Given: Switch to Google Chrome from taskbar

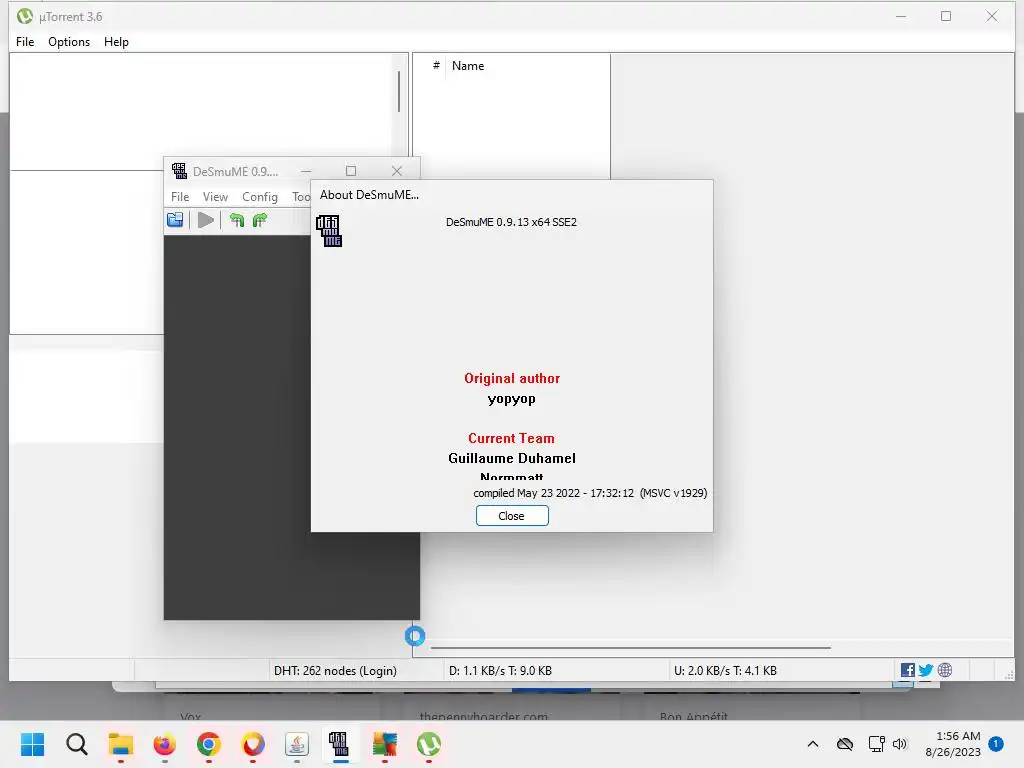Looking at the screenshot, I should point(209,744).
